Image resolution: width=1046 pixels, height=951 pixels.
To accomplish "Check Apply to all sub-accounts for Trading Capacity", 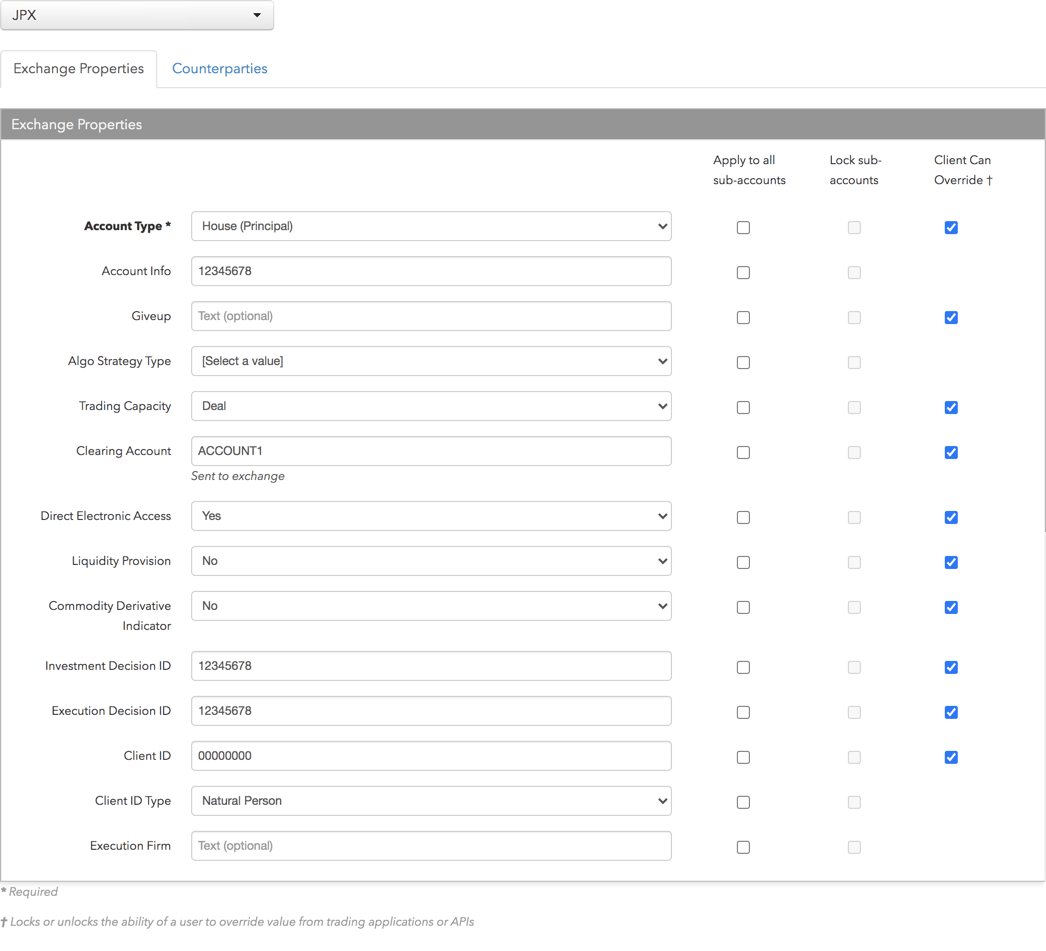I will pos(743,407).
